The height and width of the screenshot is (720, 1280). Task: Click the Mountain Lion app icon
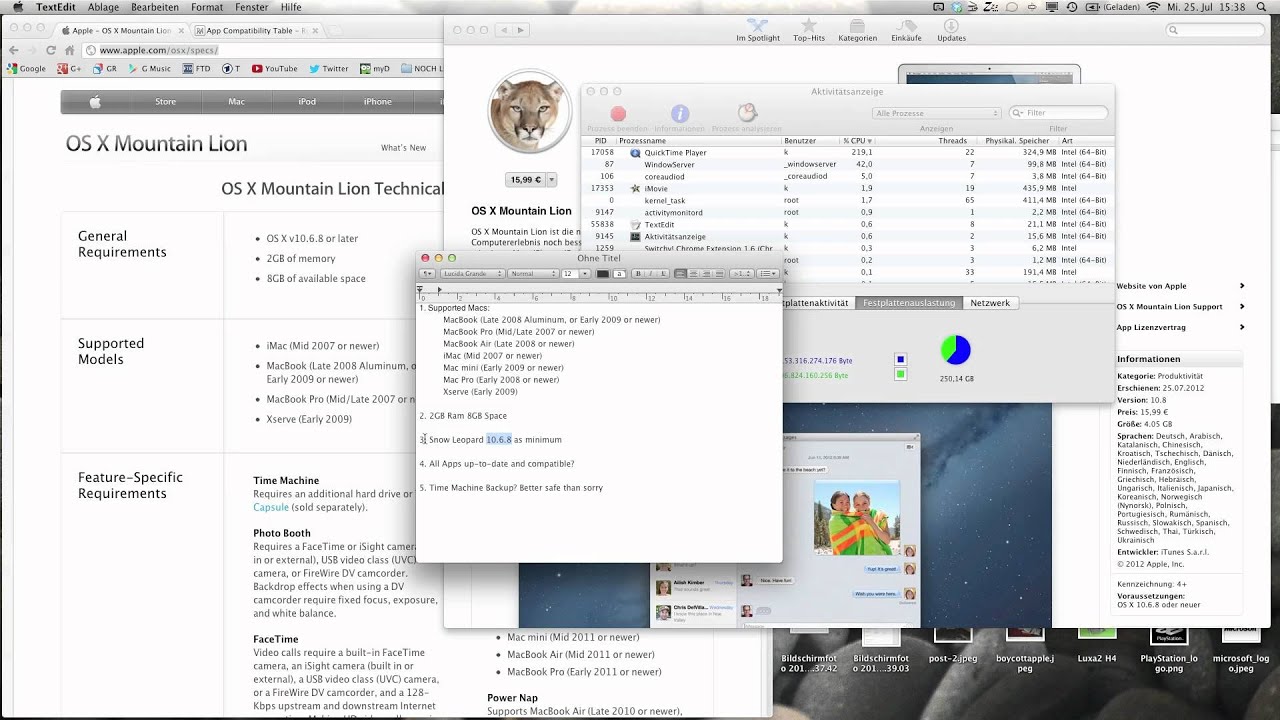(530, 112)
